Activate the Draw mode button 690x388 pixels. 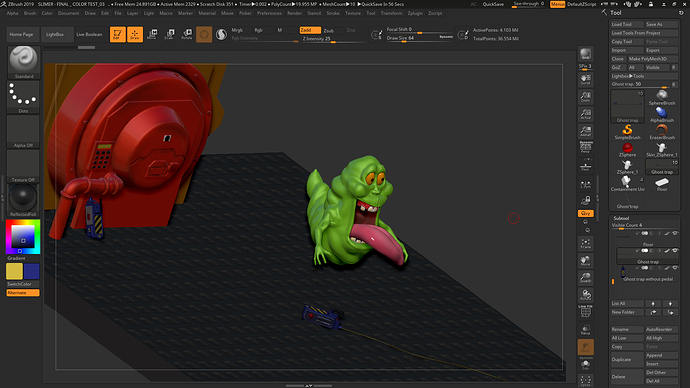(x=135, y=34)
